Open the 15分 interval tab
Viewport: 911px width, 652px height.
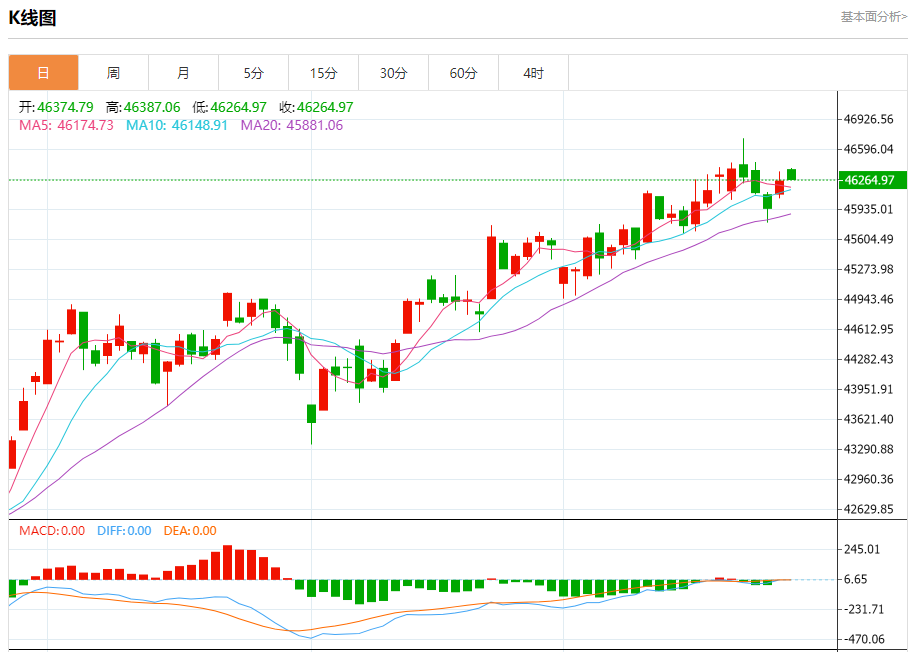pyautogui.click(x=323, y=73)
